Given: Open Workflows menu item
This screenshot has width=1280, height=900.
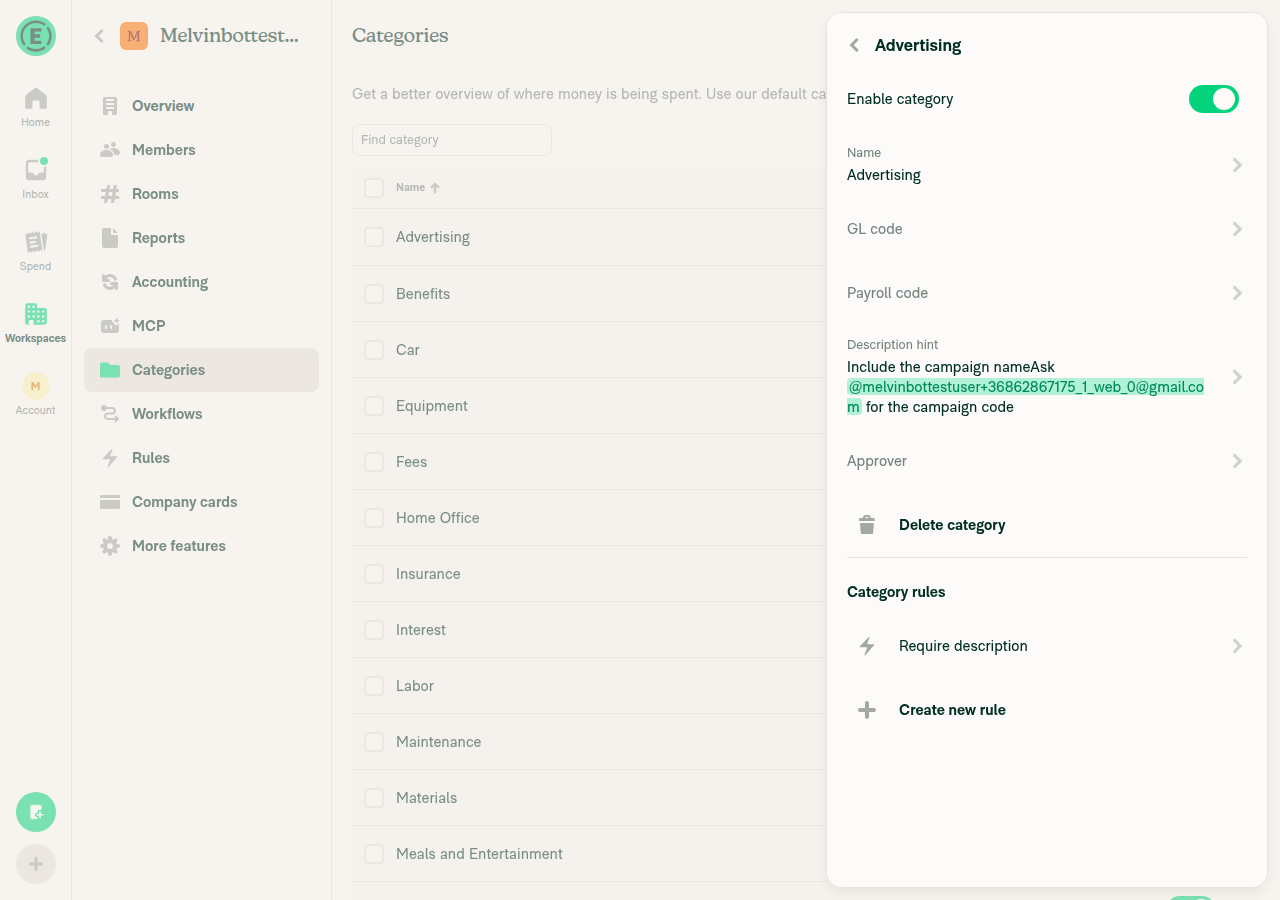Looking at the screenshot, I should coord(201,414).
